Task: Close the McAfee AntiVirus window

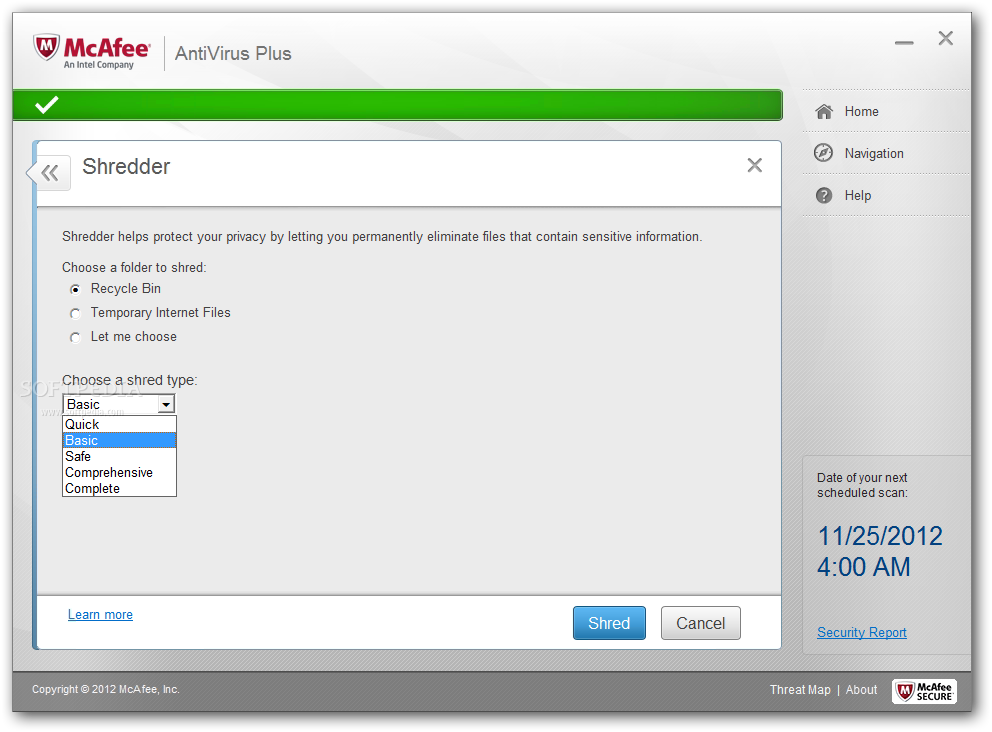Action: [945, 39]
